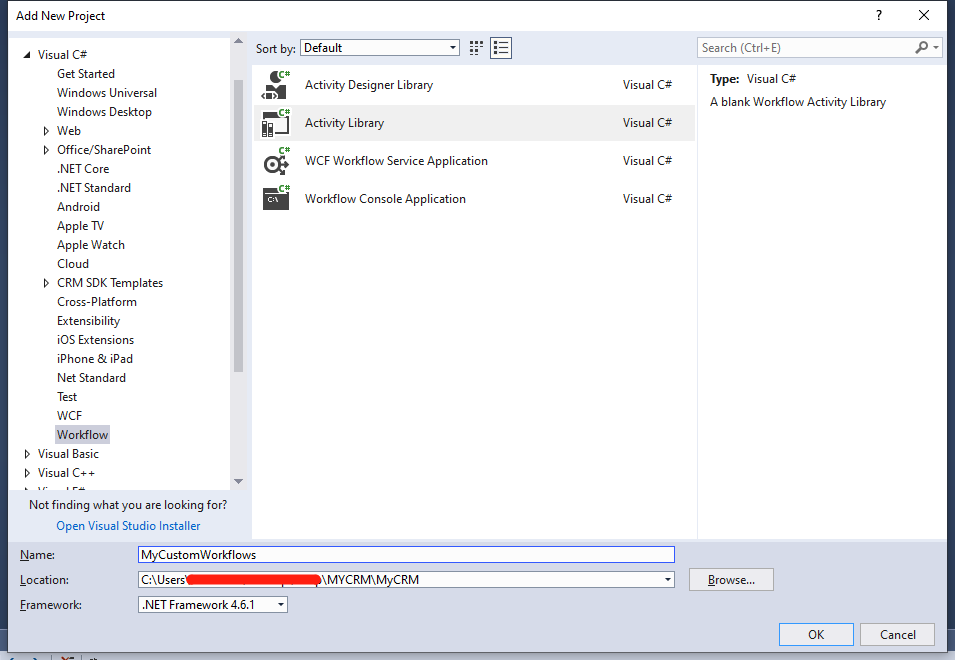Expand the Web node
This screenshot has height=660, width=955.
(46, 131)
